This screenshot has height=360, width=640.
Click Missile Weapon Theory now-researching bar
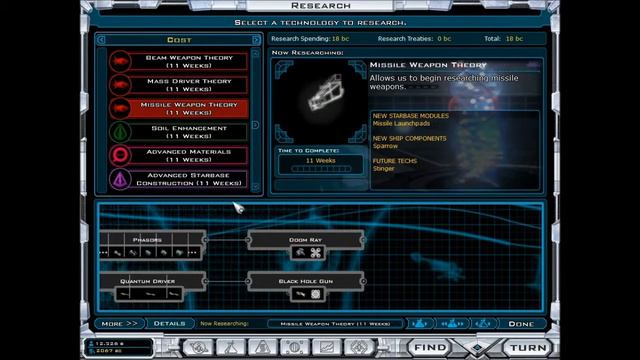pos(335,324)
